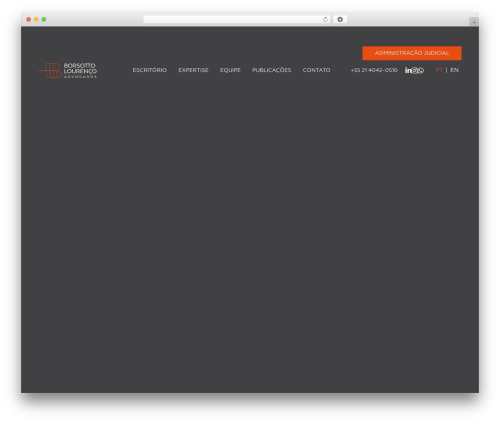
Task: Maximize the browser with green button
Action: click(x=44, y=20)
